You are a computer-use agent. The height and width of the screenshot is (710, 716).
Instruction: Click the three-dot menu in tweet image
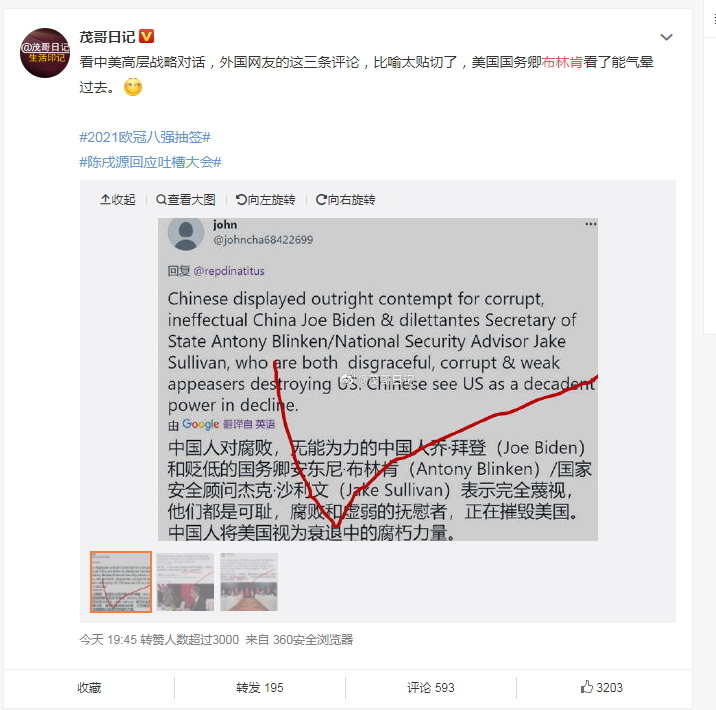590,224
